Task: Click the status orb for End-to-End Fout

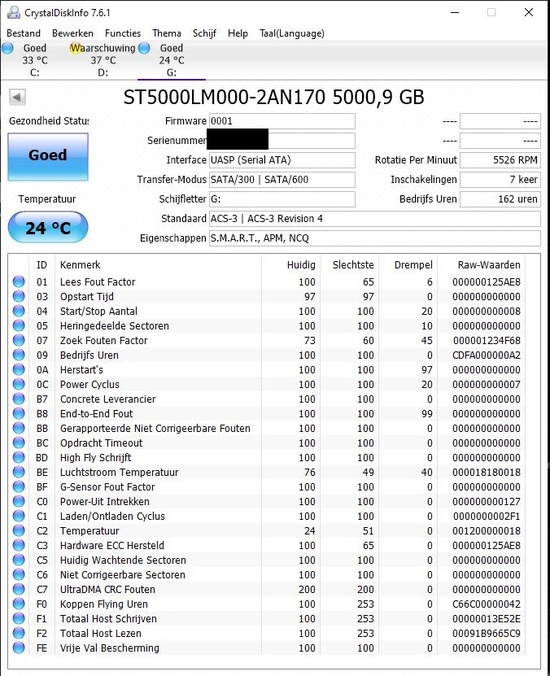Action: tap(19, 413)
